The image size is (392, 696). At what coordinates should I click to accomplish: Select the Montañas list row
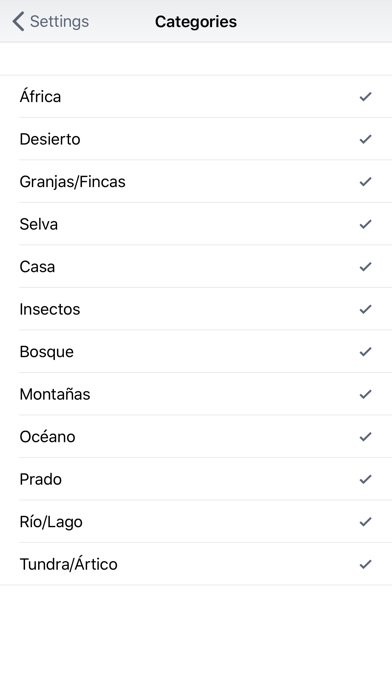(196, 394)
